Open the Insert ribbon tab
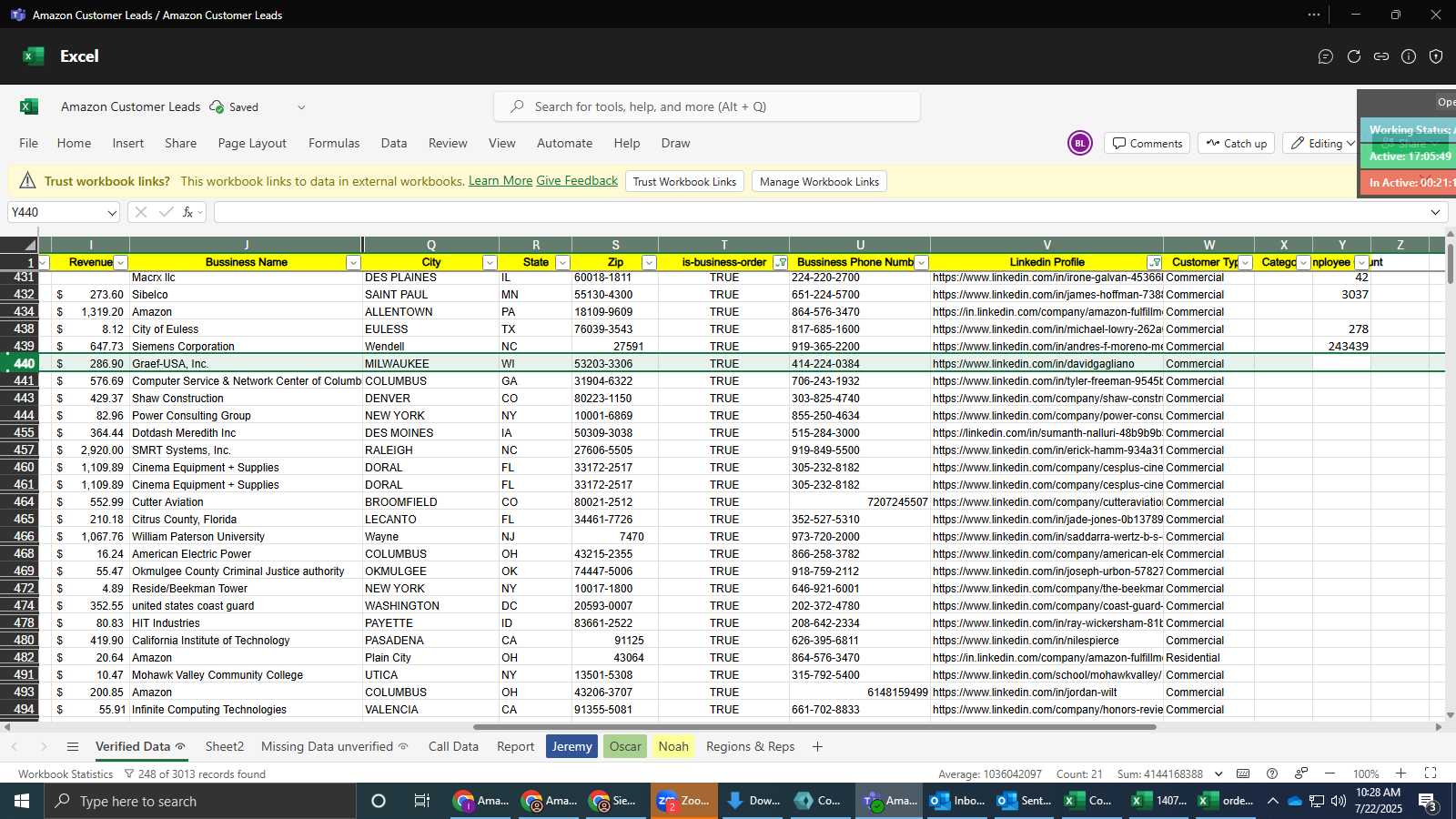Viewport: 1456px width, 819px height. pyautogui.click(x=128, y=143)
